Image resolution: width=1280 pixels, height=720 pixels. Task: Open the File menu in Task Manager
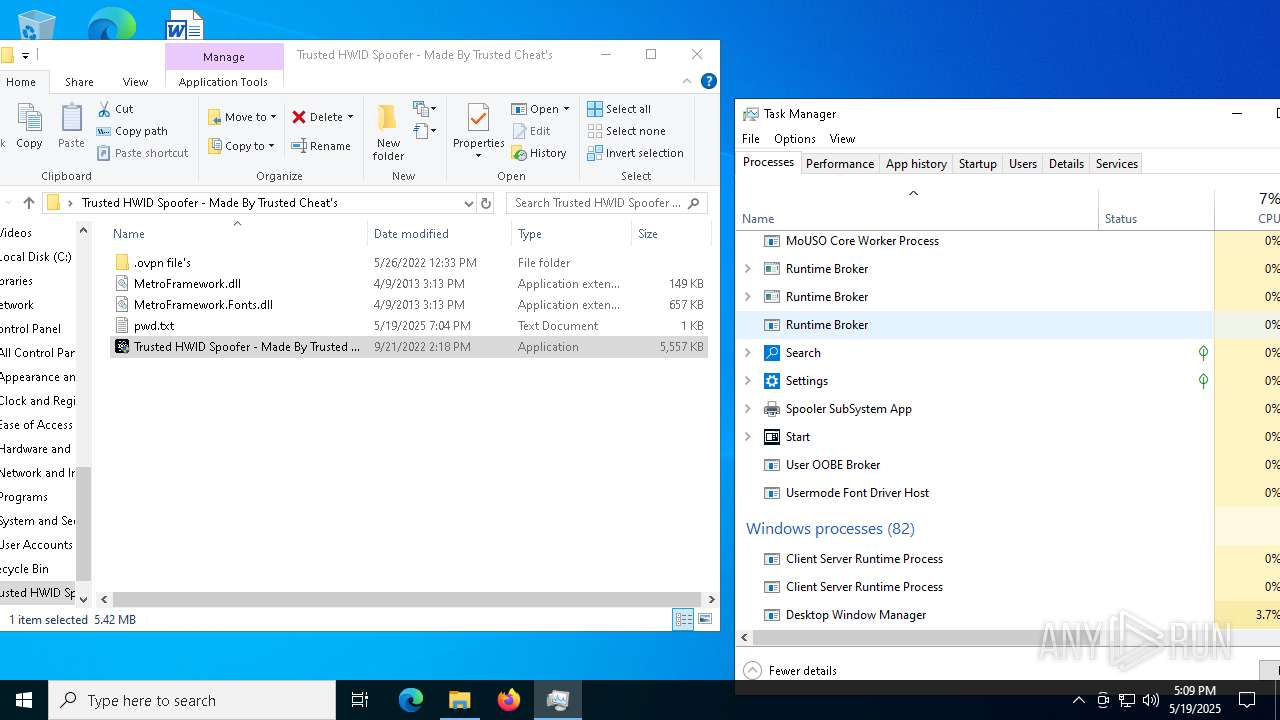coord(751,139)
